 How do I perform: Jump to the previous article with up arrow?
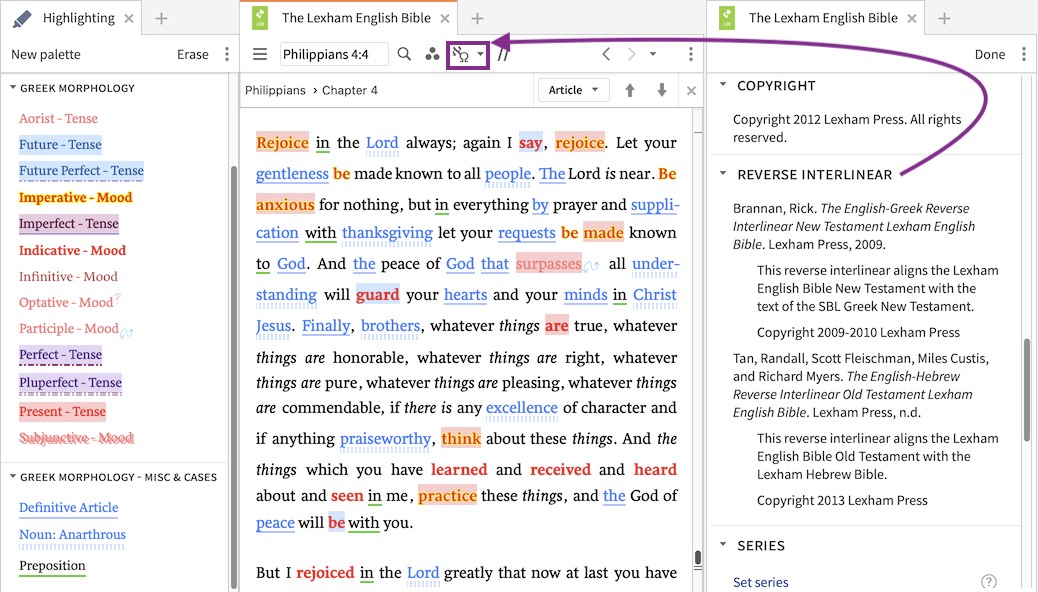tap(630, 90)
